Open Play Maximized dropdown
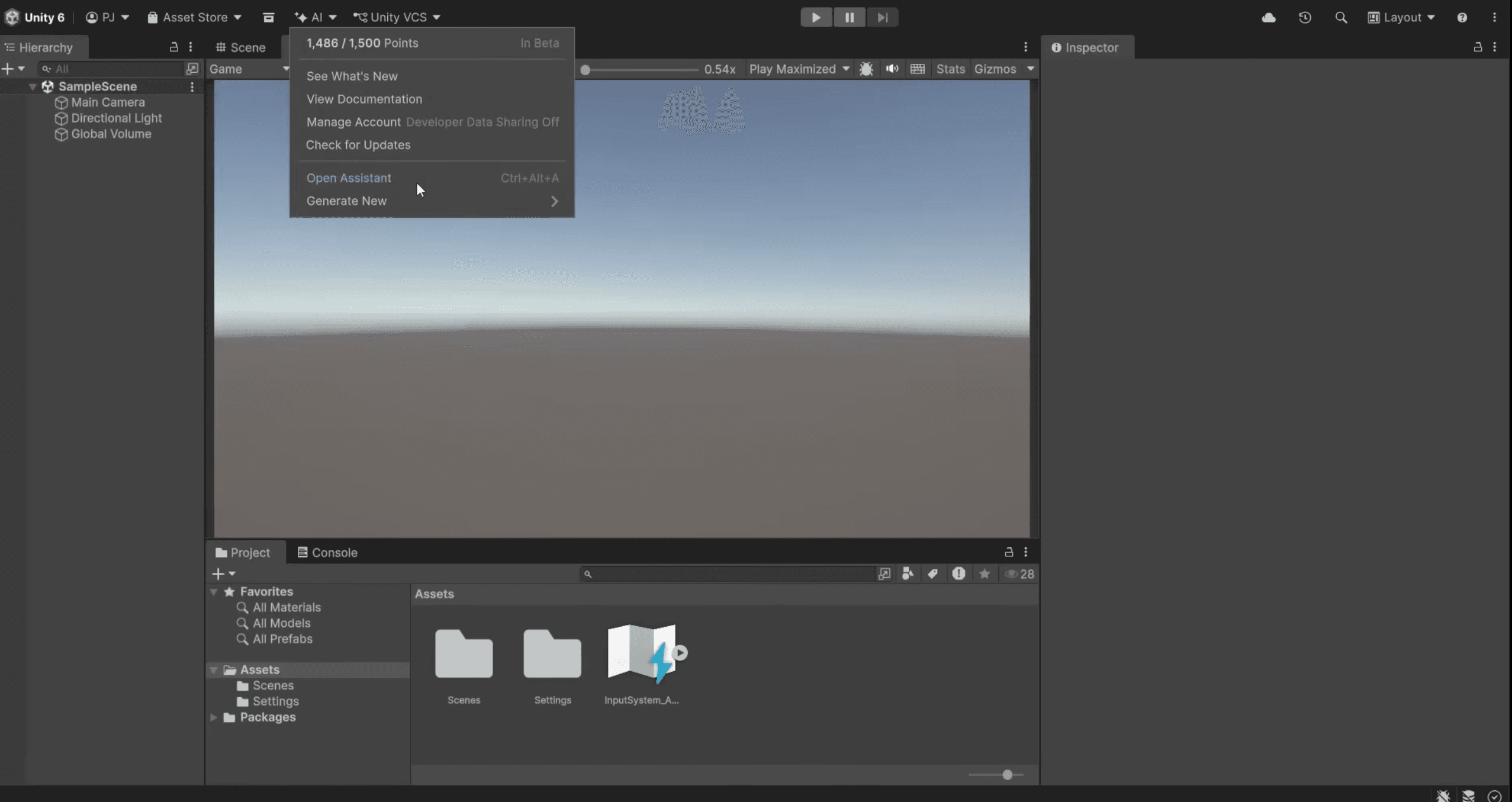This screenshot has height=802, width=1512. (x=799, y=69)
